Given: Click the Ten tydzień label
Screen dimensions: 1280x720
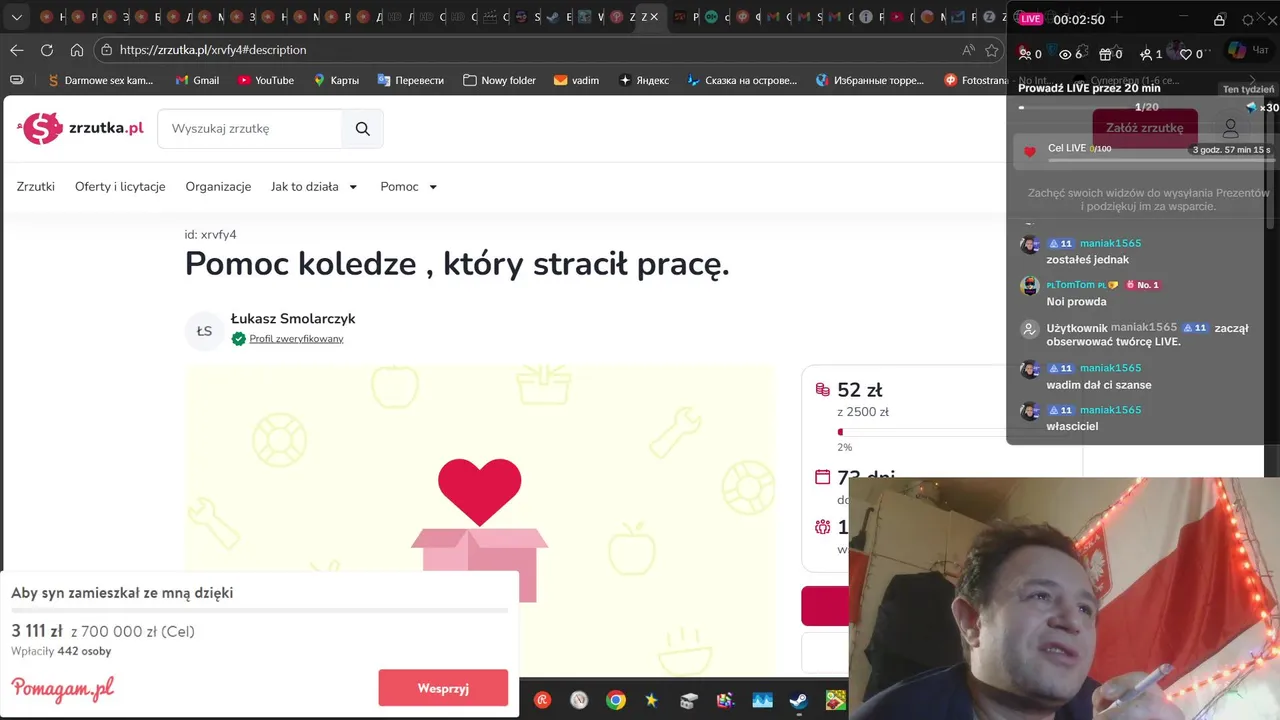Looking at the screenshot, I should [1249, 90].
